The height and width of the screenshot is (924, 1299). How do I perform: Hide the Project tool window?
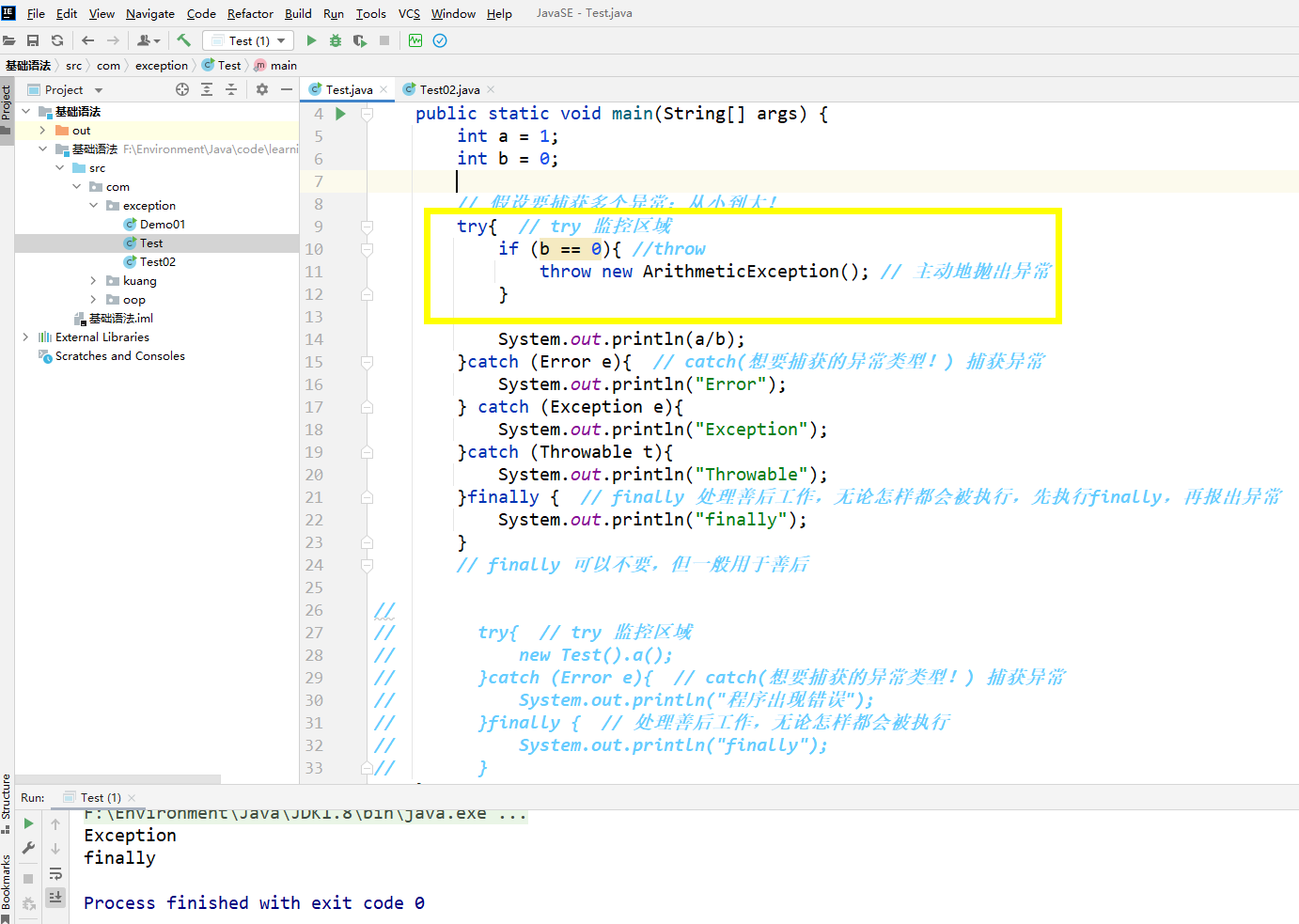287,89
